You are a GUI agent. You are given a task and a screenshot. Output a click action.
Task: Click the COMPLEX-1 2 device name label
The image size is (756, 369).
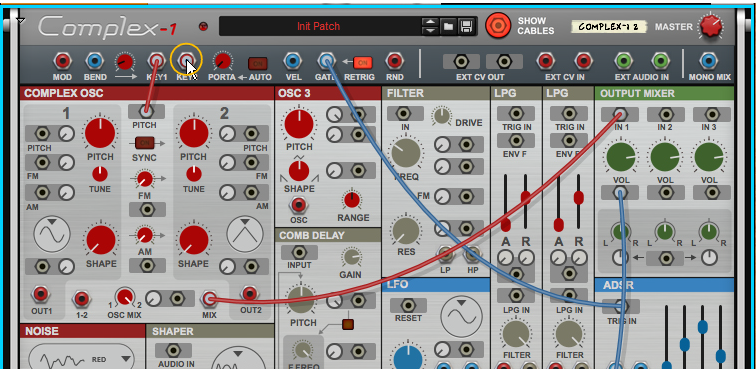(x=608, y=27)
